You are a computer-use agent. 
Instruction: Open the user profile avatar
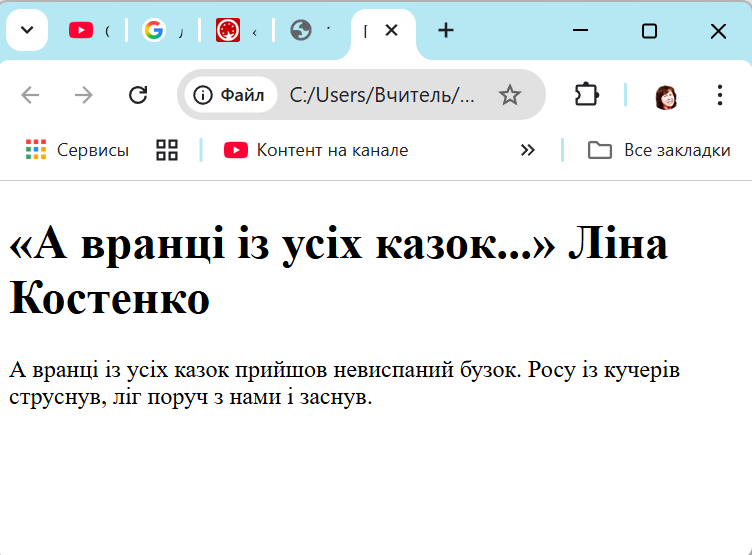click(x=666, y=96)
